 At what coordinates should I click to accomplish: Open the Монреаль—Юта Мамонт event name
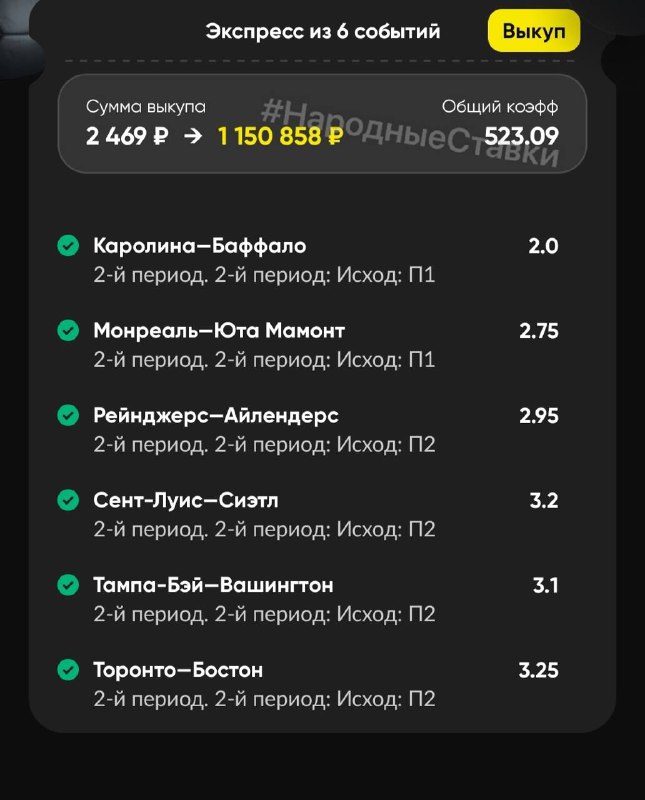point(219,330)
